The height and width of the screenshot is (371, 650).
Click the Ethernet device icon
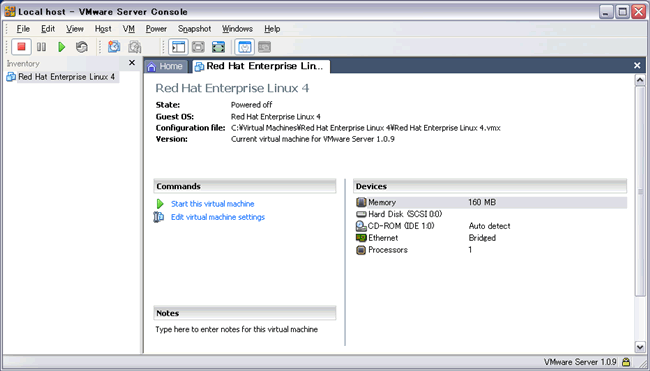click(361, 238)
